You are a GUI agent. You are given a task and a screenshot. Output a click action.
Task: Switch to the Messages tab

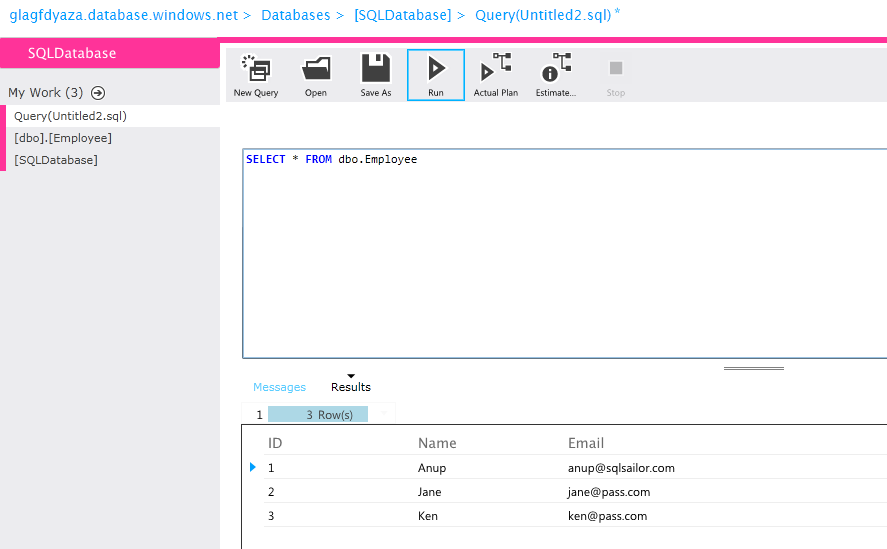point(279,387)
